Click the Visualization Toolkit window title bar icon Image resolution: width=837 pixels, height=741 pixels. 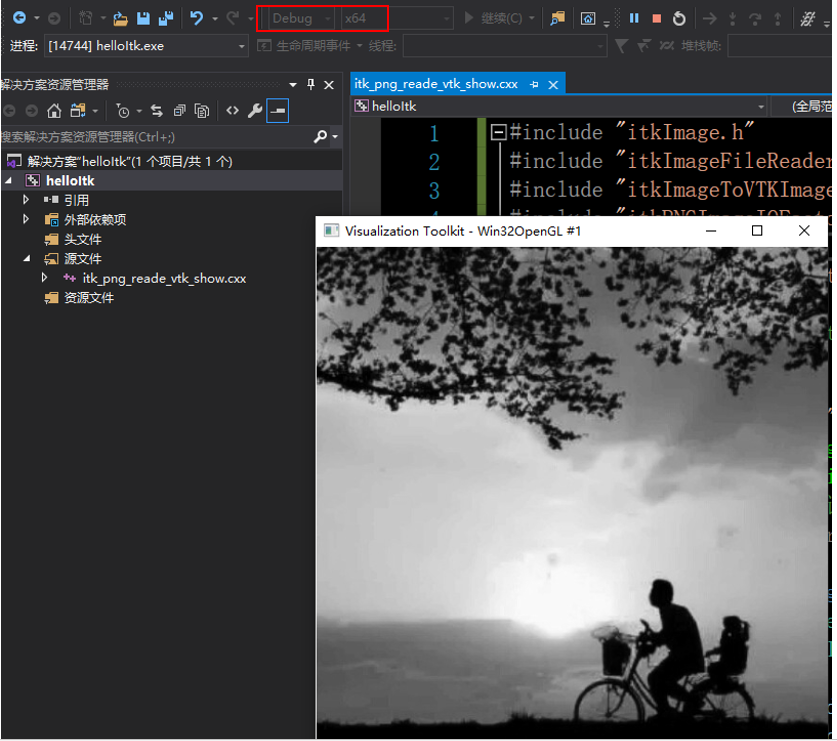[331, 231]
